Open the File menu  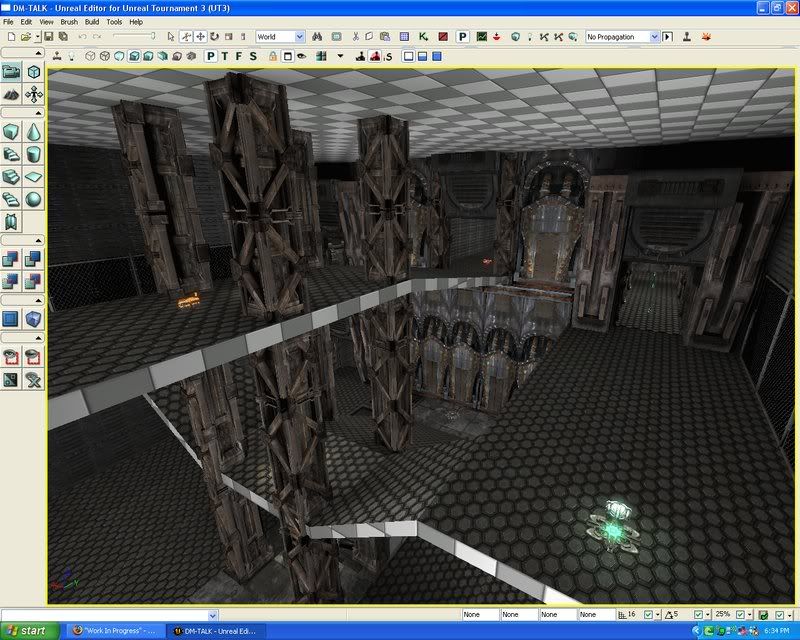pyautogui.click(x=8, y=22)
